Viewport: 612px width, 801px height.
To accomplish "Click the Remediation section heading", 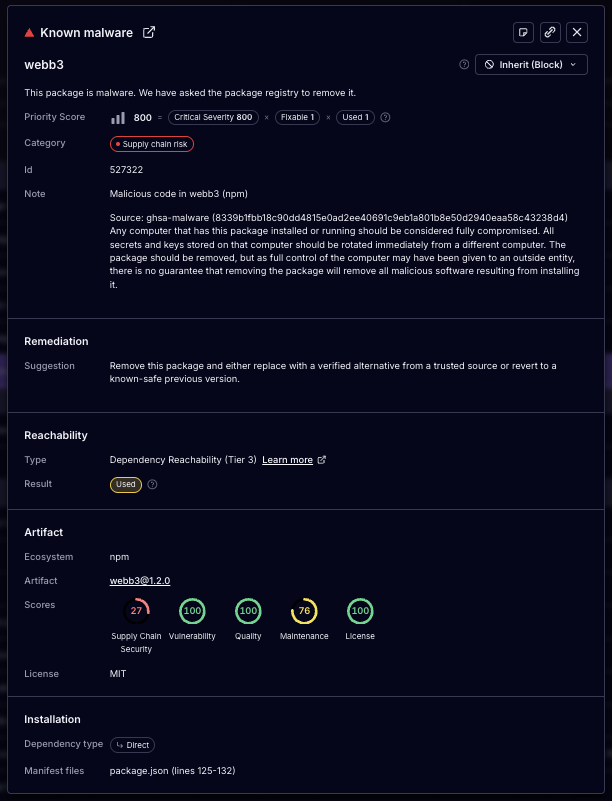I will coord(56,341).
